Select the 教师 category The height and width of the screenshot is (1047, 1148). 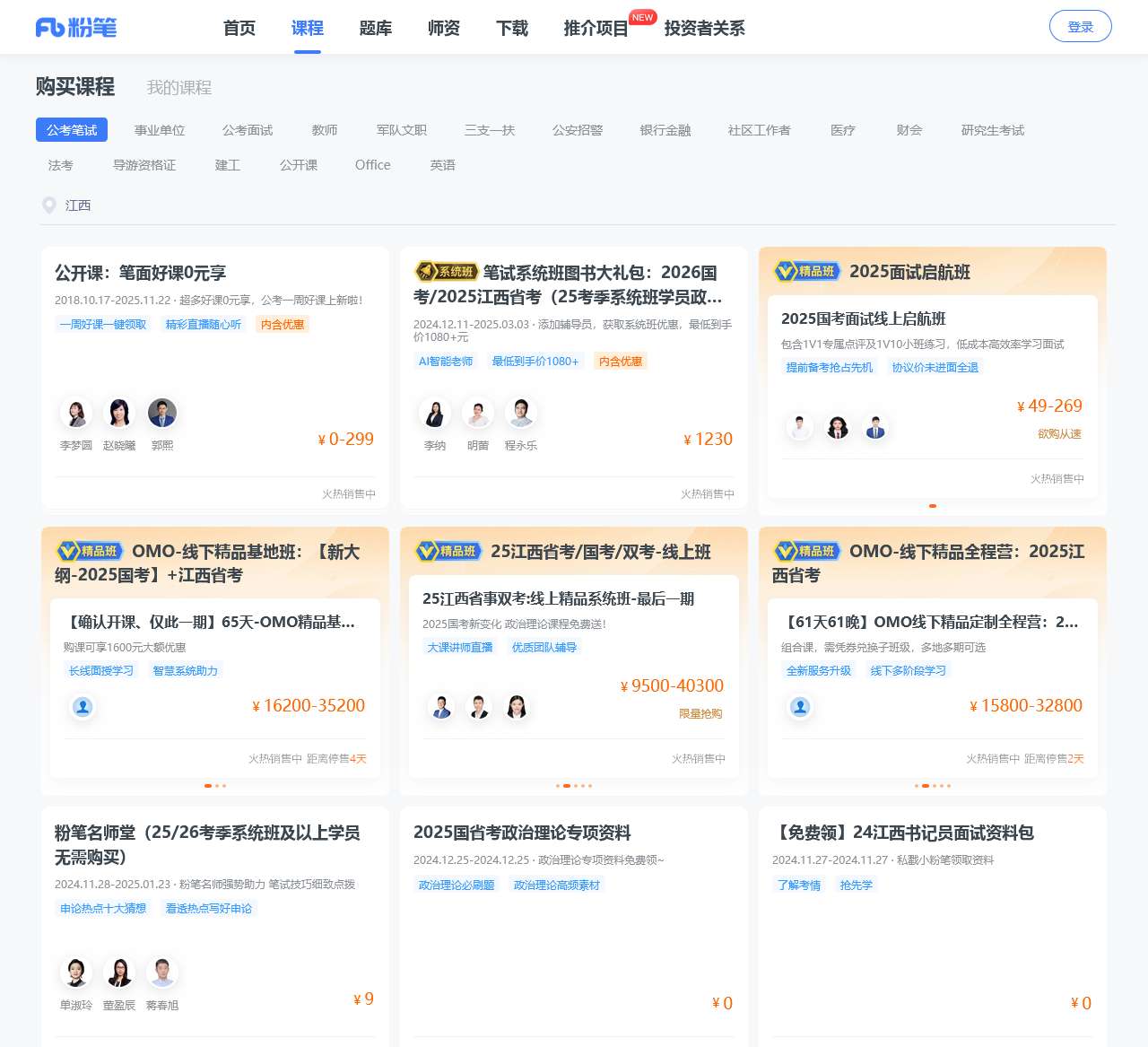325,130
